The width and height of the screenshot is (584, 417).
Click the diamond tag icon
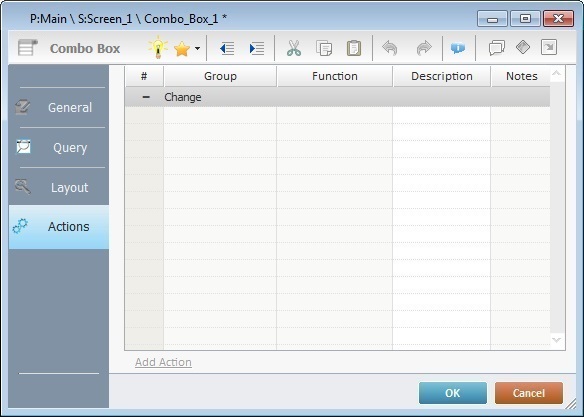(523, 47)
